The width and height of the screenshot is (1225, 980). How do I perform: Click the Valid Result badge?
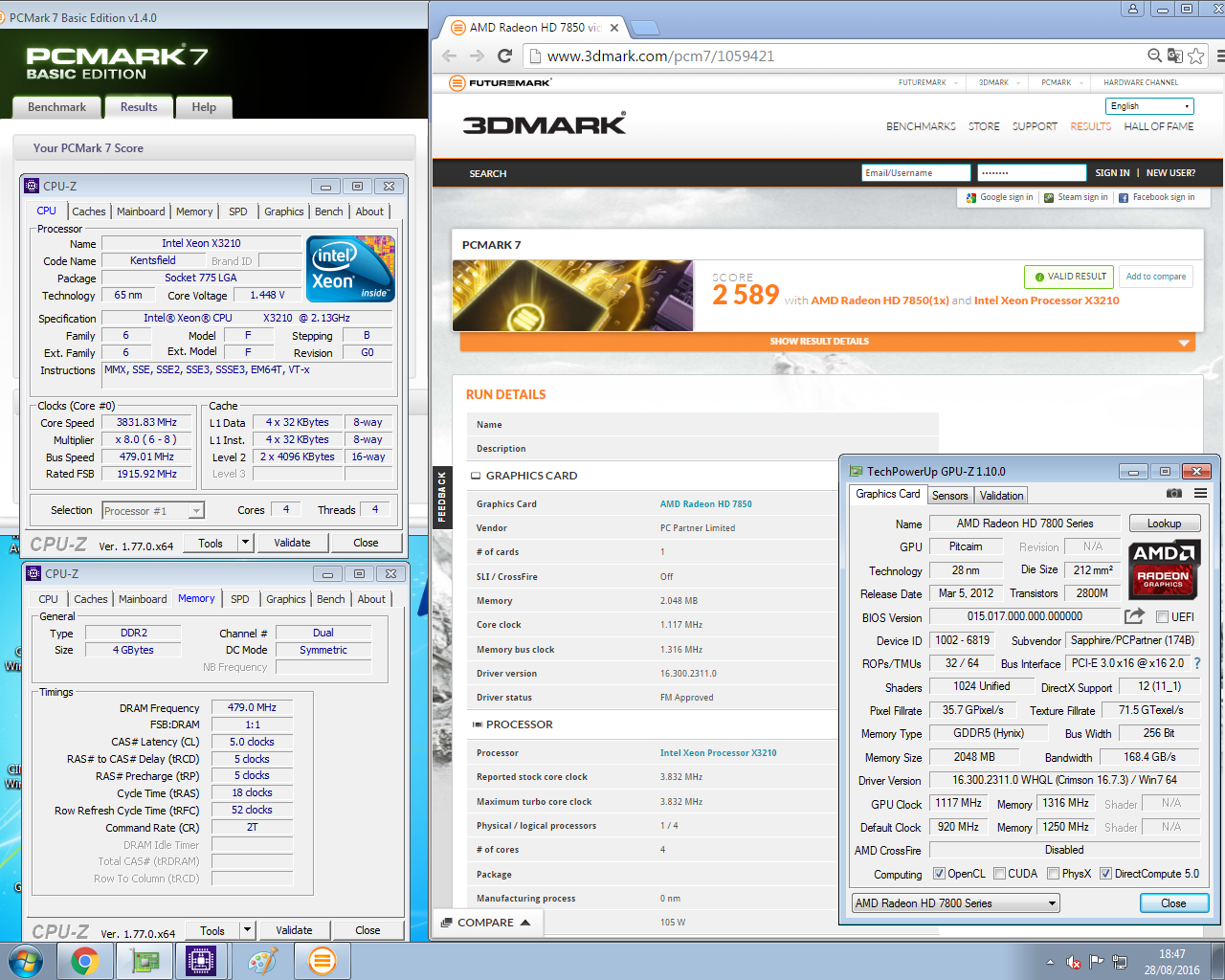coord(1068,277)
